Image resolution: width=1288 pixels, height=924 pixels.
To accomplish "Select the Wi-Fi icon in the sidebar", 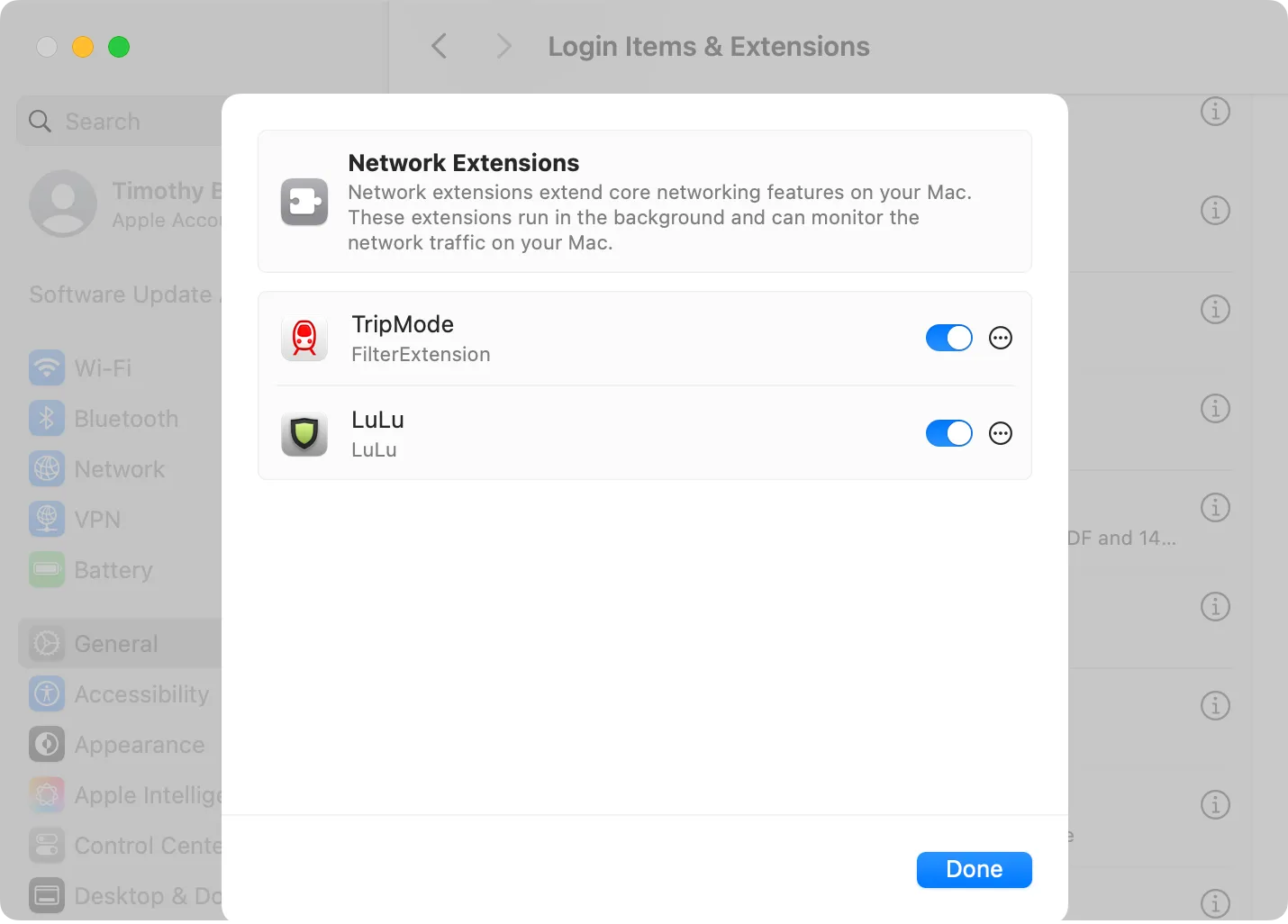I will 46,367.
